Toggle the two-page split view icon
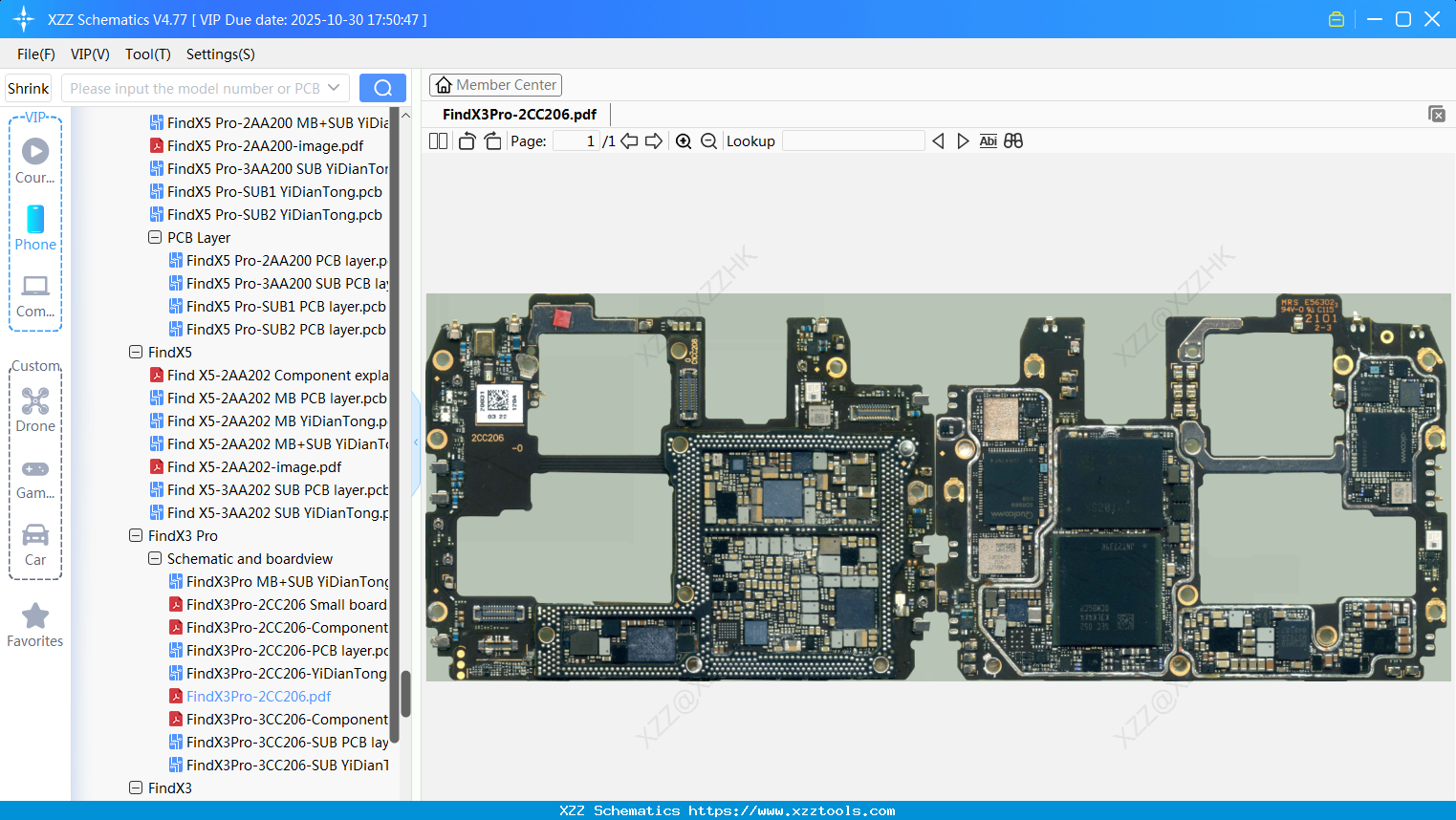 [x=438, y=141]
